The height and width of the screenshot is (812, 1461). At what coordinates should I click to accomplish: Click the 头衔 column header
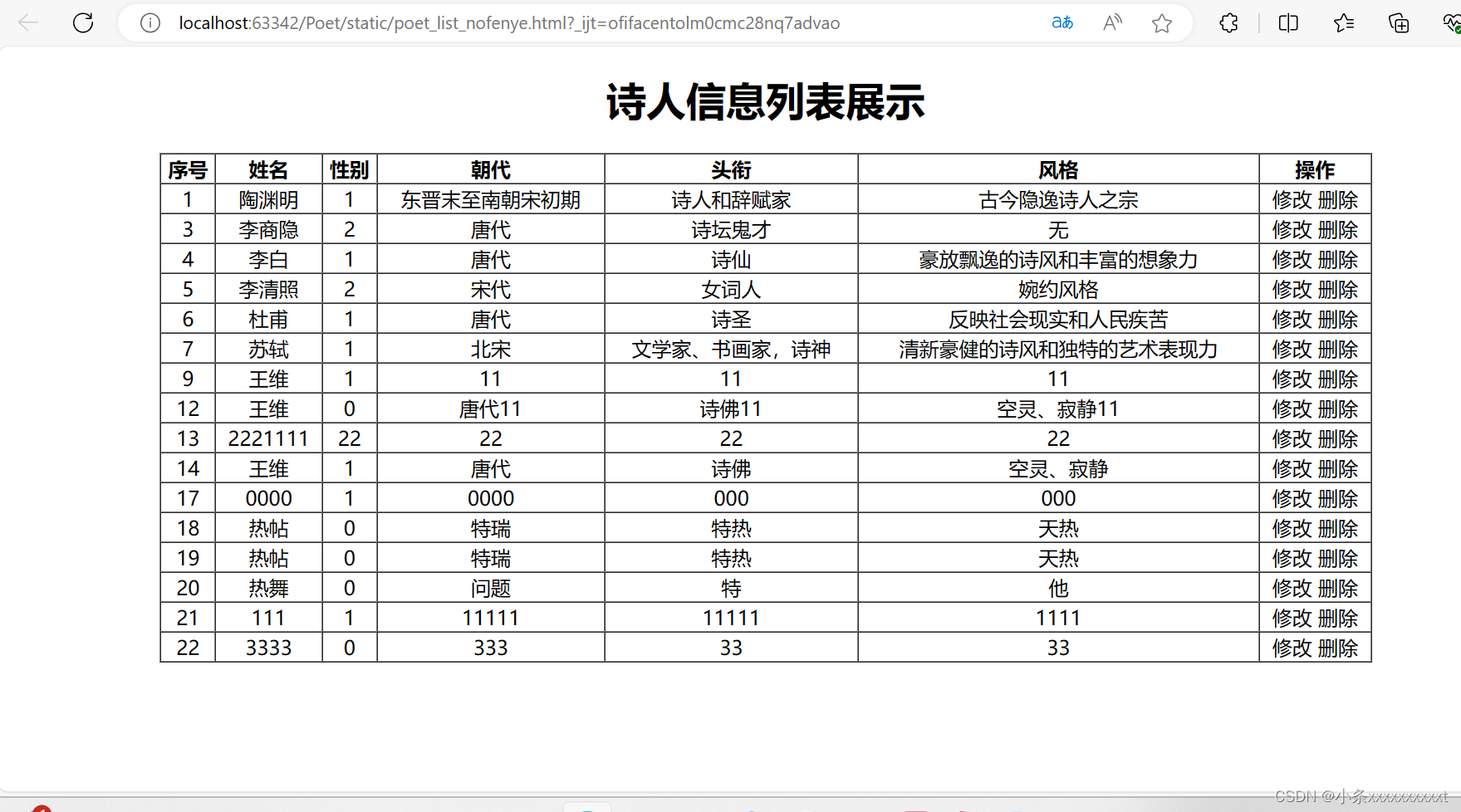[731, 170]
